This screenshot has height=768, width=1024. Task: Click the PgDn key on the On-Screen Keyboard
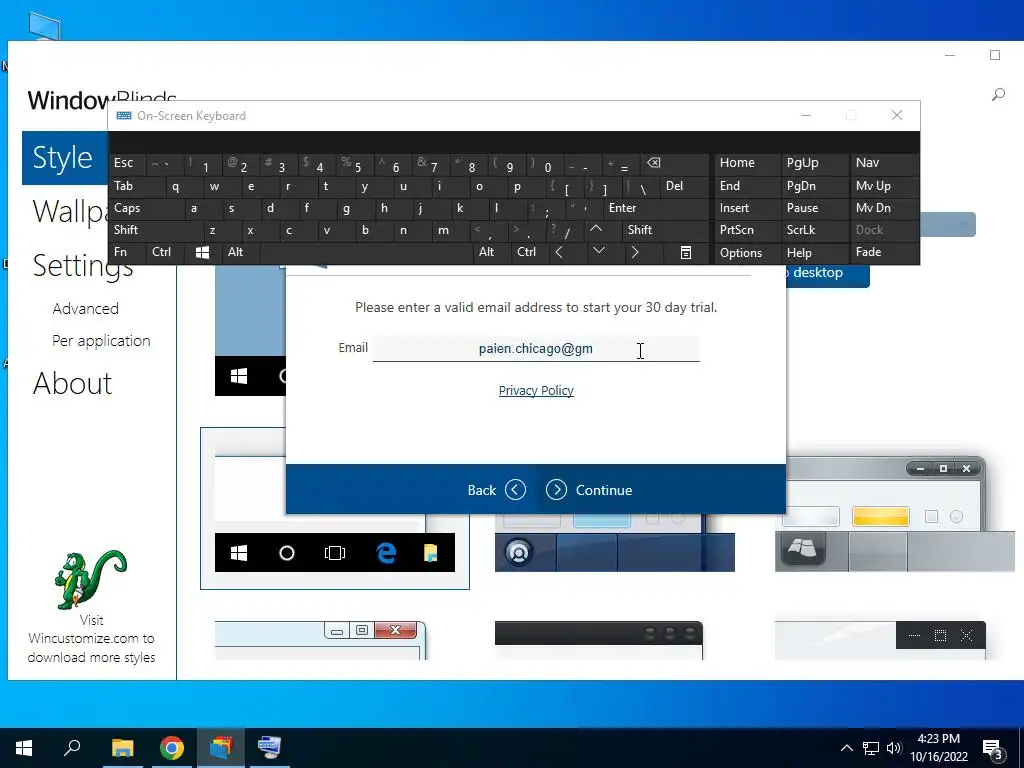[814, 186]
